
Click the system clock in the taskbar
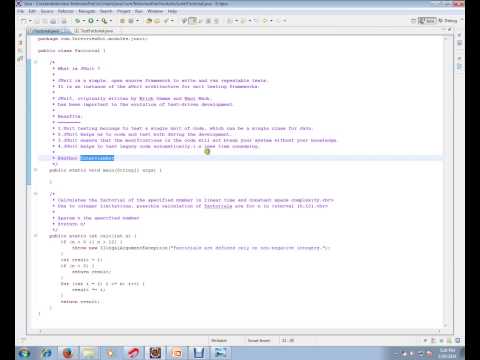point(447,353)
